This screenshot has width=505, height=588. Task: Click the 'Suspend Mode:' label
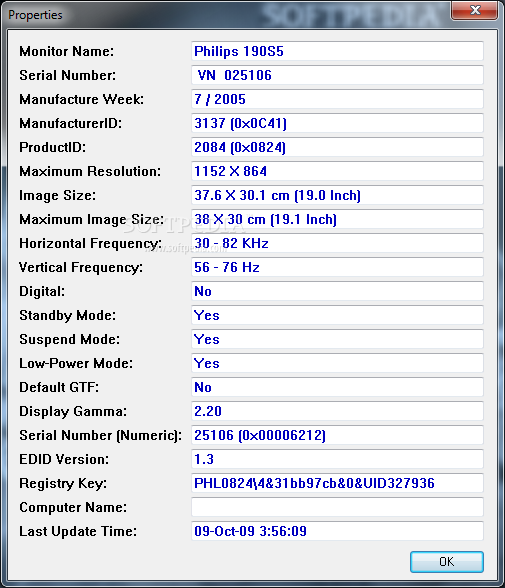69,340
